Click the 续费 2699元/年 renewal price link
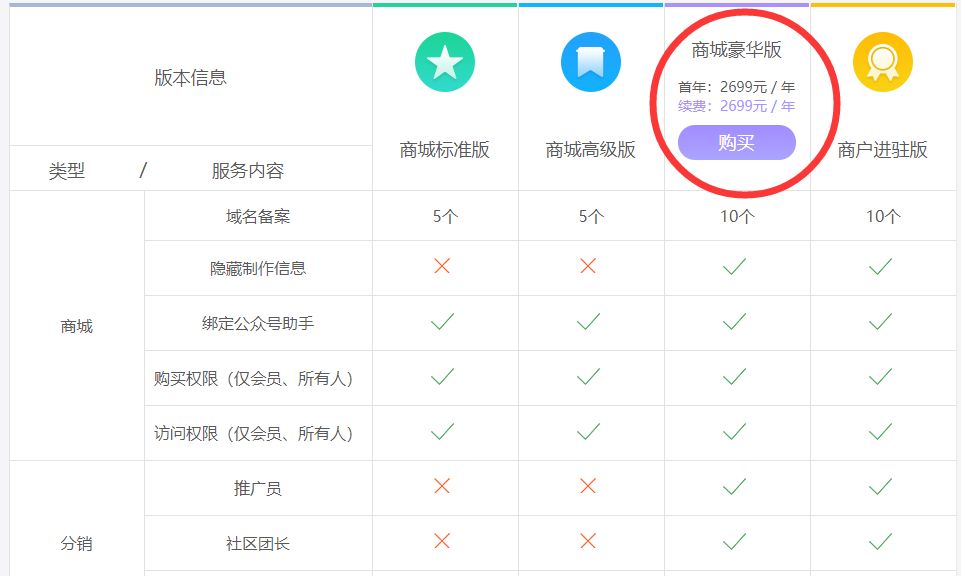 [739, 105]
